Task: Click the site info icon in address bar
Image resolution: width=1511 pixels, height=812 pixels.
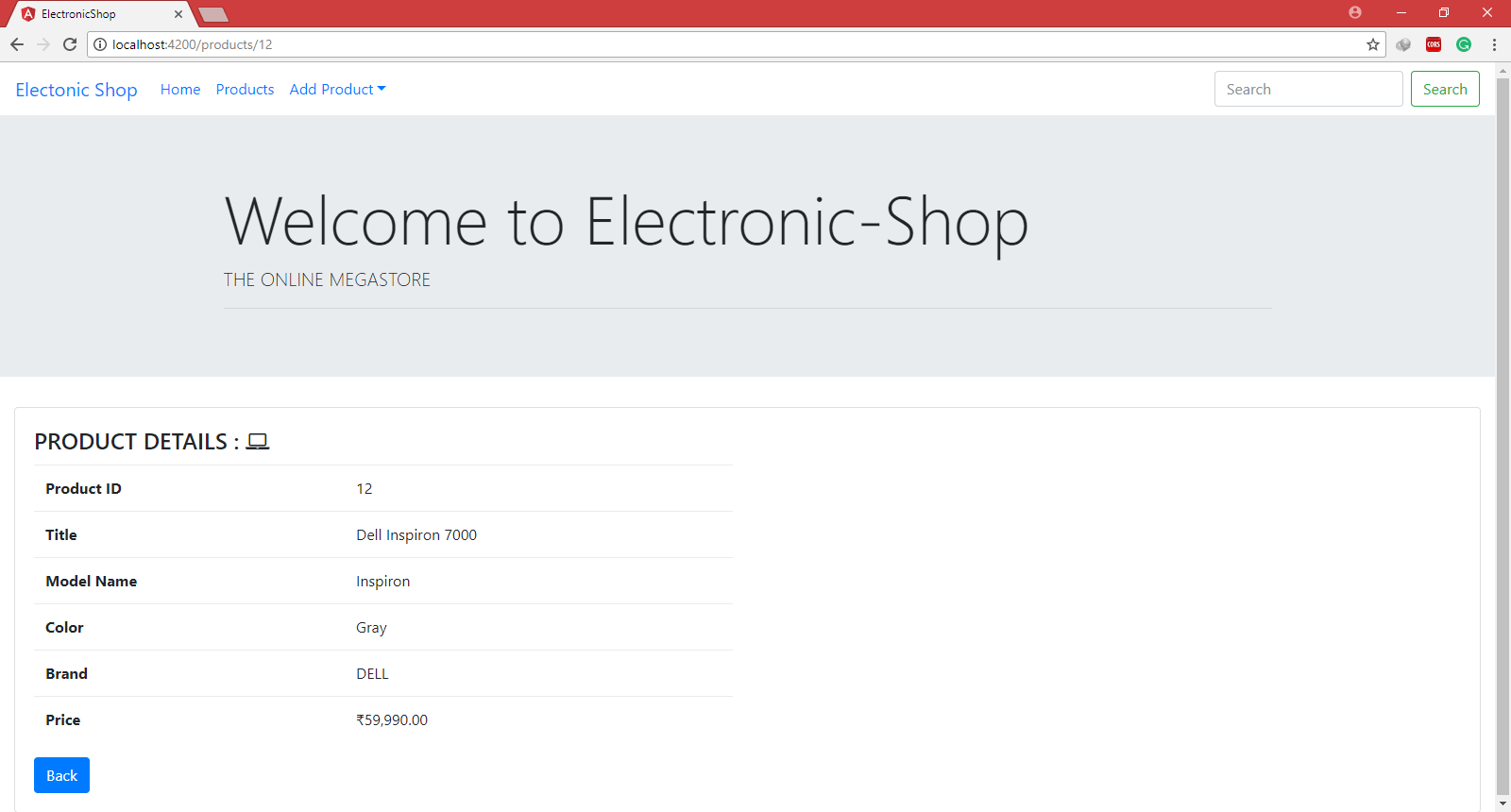Action: click(x=100, y=44)
